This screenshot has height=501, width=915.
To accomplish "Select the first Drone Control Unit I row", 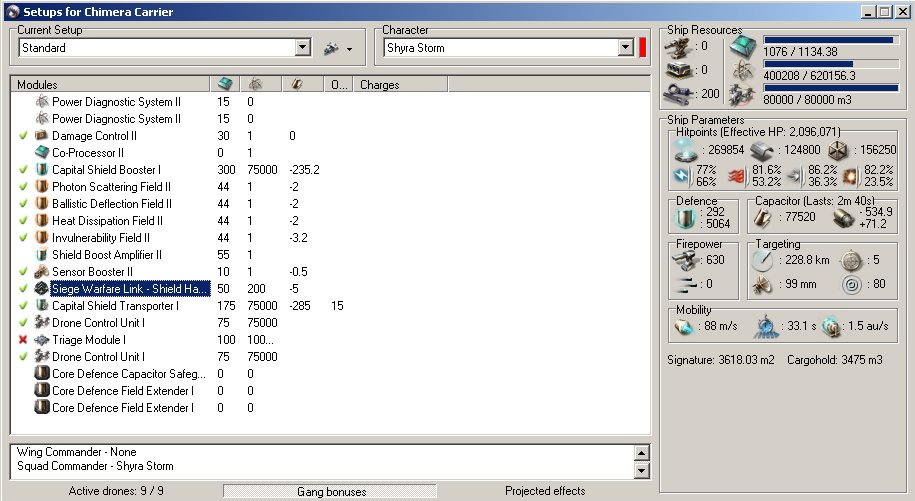I will [x=98, y=323].
